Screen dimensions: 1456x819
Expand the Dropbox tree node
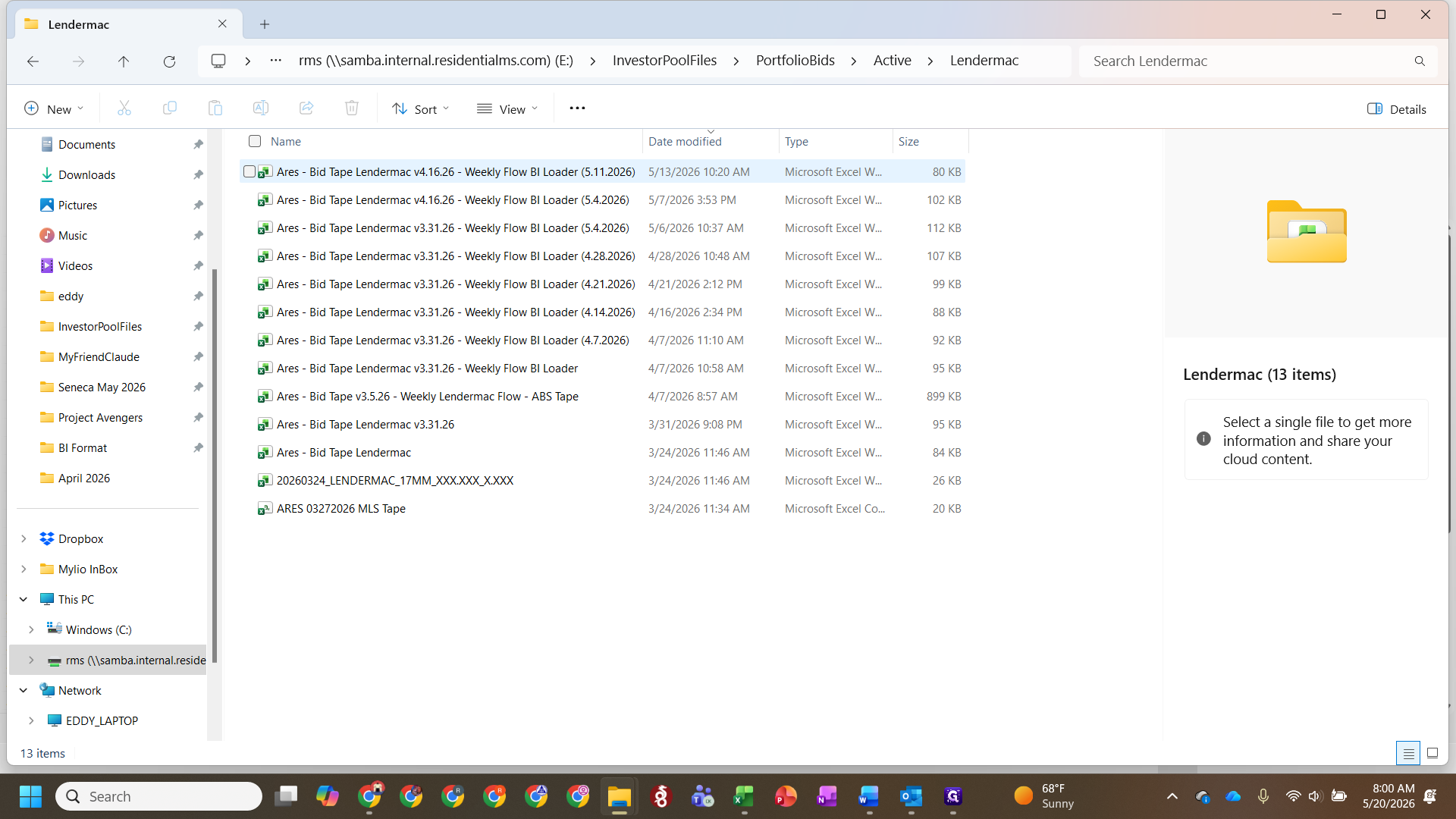[24, 538]
